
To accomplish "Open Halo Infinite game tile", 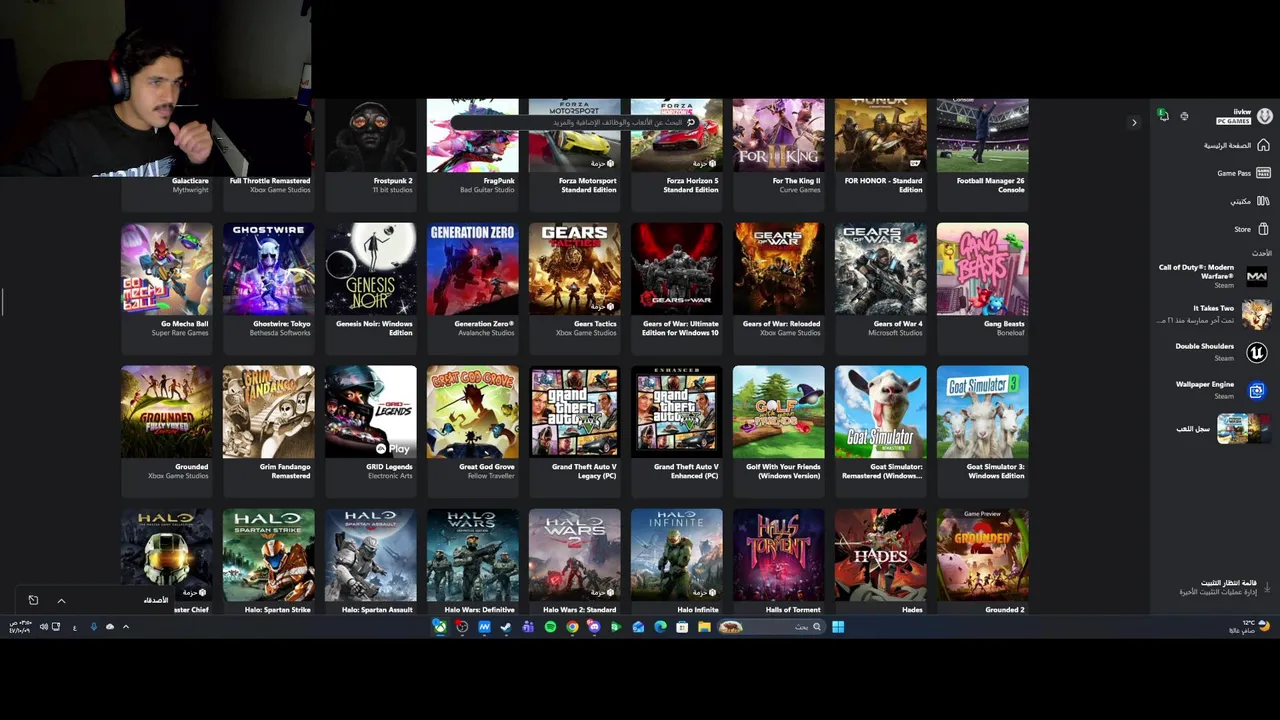I will 677,561.
